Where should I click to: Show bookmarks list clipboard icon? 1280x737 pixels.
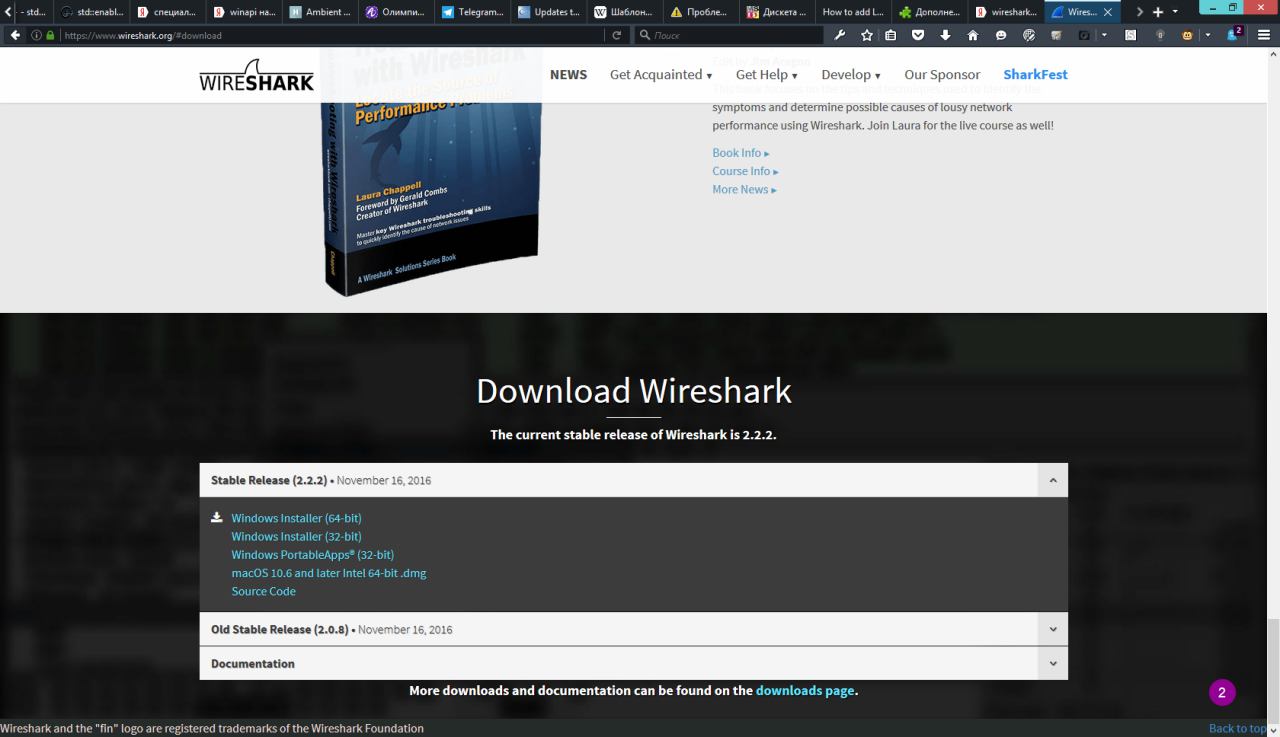pos(890,35)
